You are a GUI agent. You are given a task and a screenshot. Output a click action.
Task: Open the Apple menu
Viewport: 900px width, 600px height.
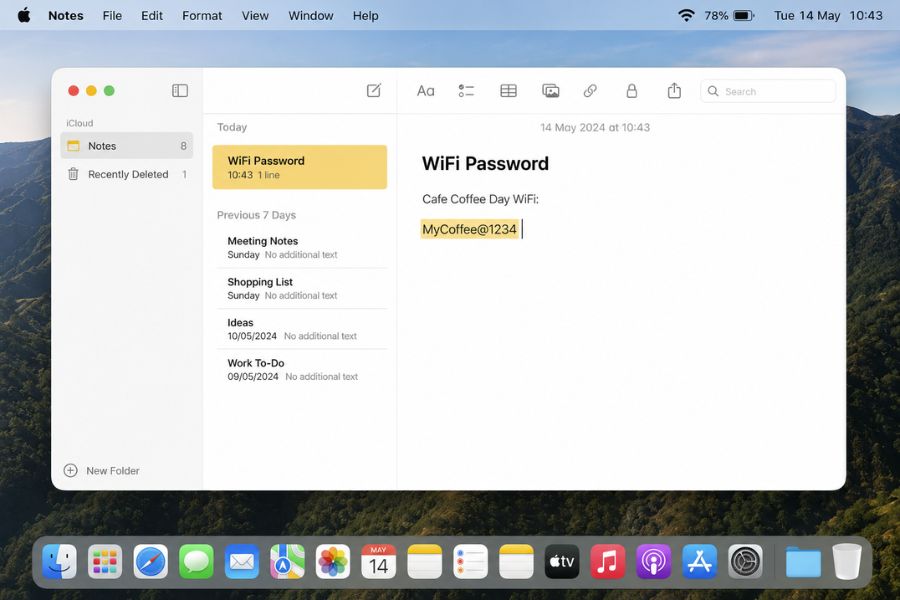pyautogui.click(x=24, y=16)
